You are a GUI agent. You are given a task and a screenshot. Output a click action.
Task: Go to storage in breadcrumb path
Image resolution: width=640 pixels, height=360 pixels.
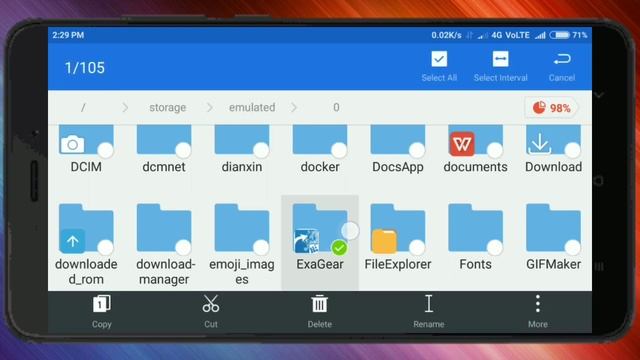click(168, 107)
